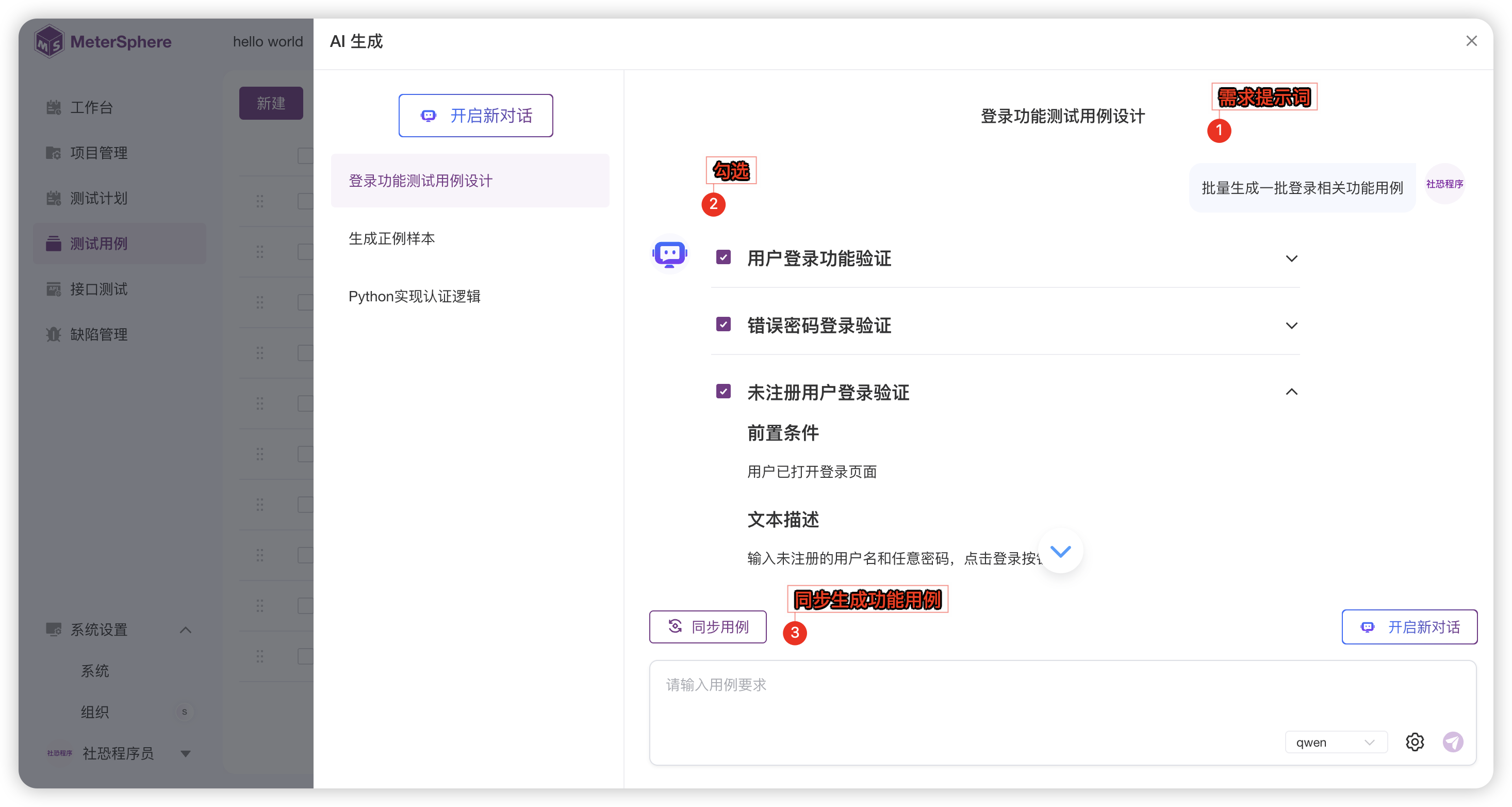1512x807 pixels.
Task: Click the bottom 开启新对话 button
Action: [x=1409, y=627]
